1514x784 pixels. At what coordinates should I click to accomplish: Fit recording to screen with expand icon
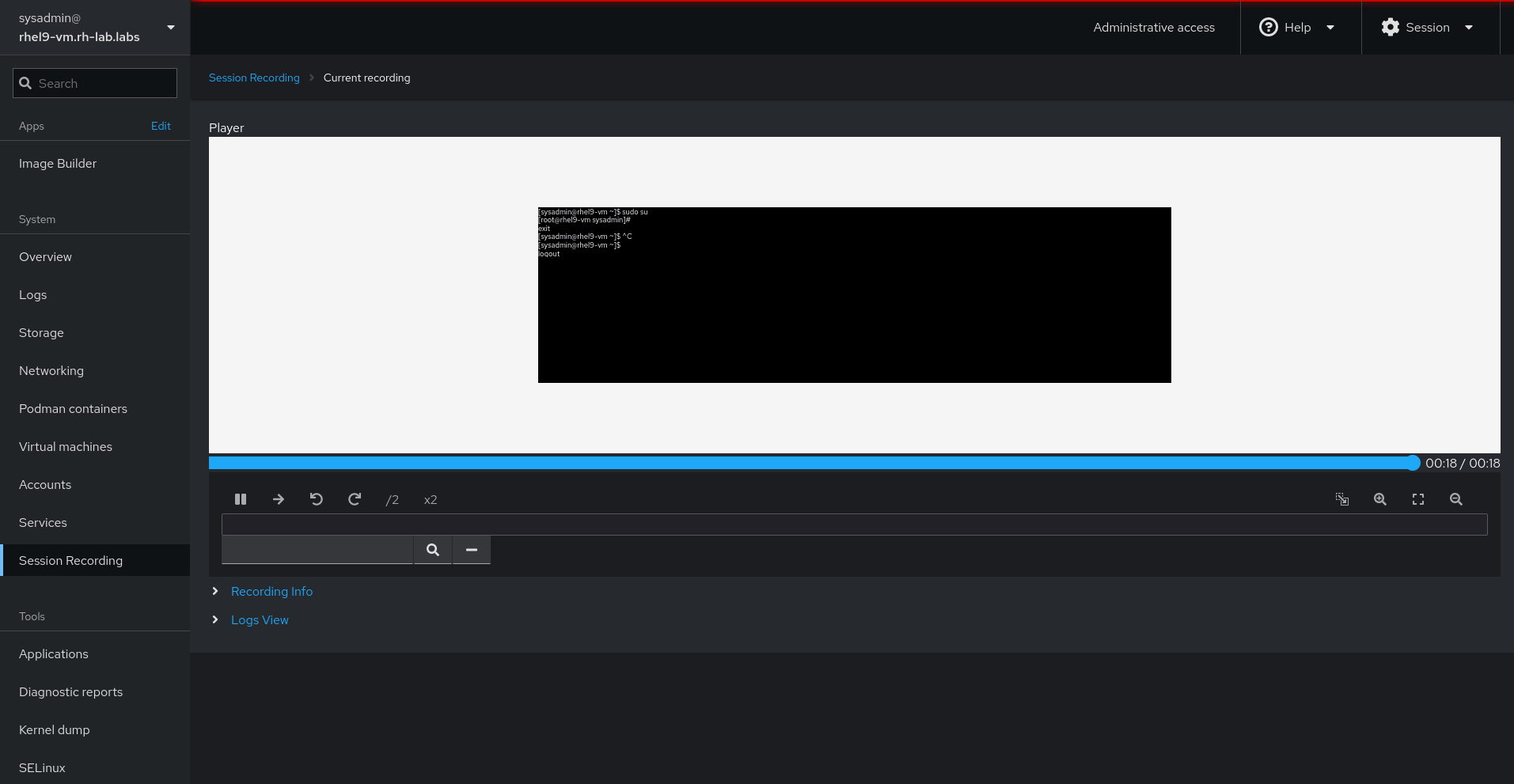[x=1418, y=499]
